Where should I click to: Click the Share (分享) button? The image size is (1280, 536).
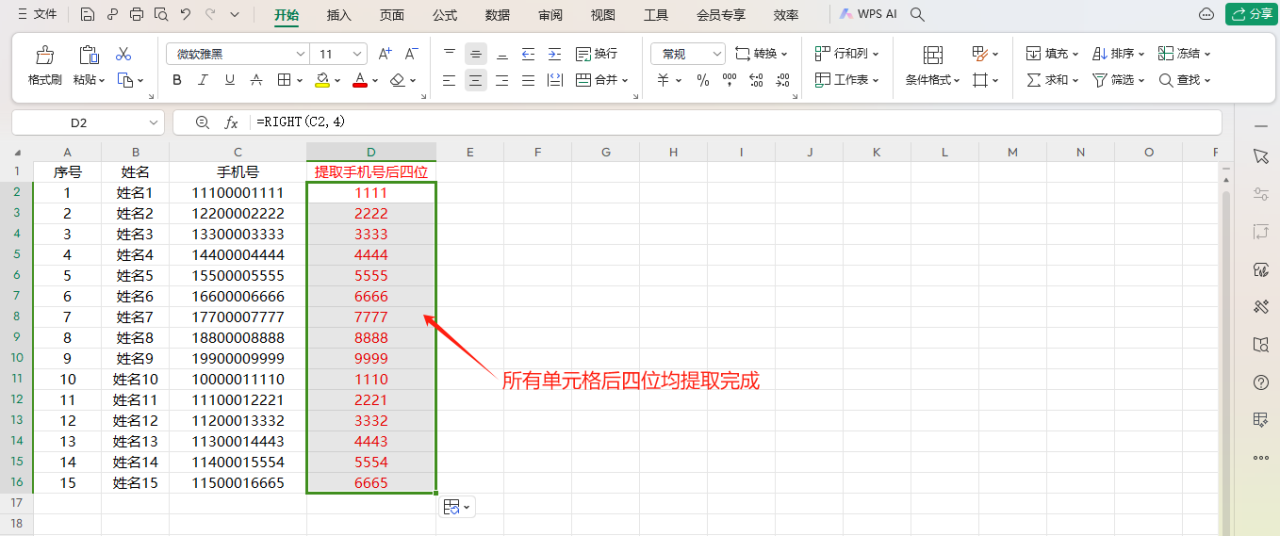[1251, 14]
